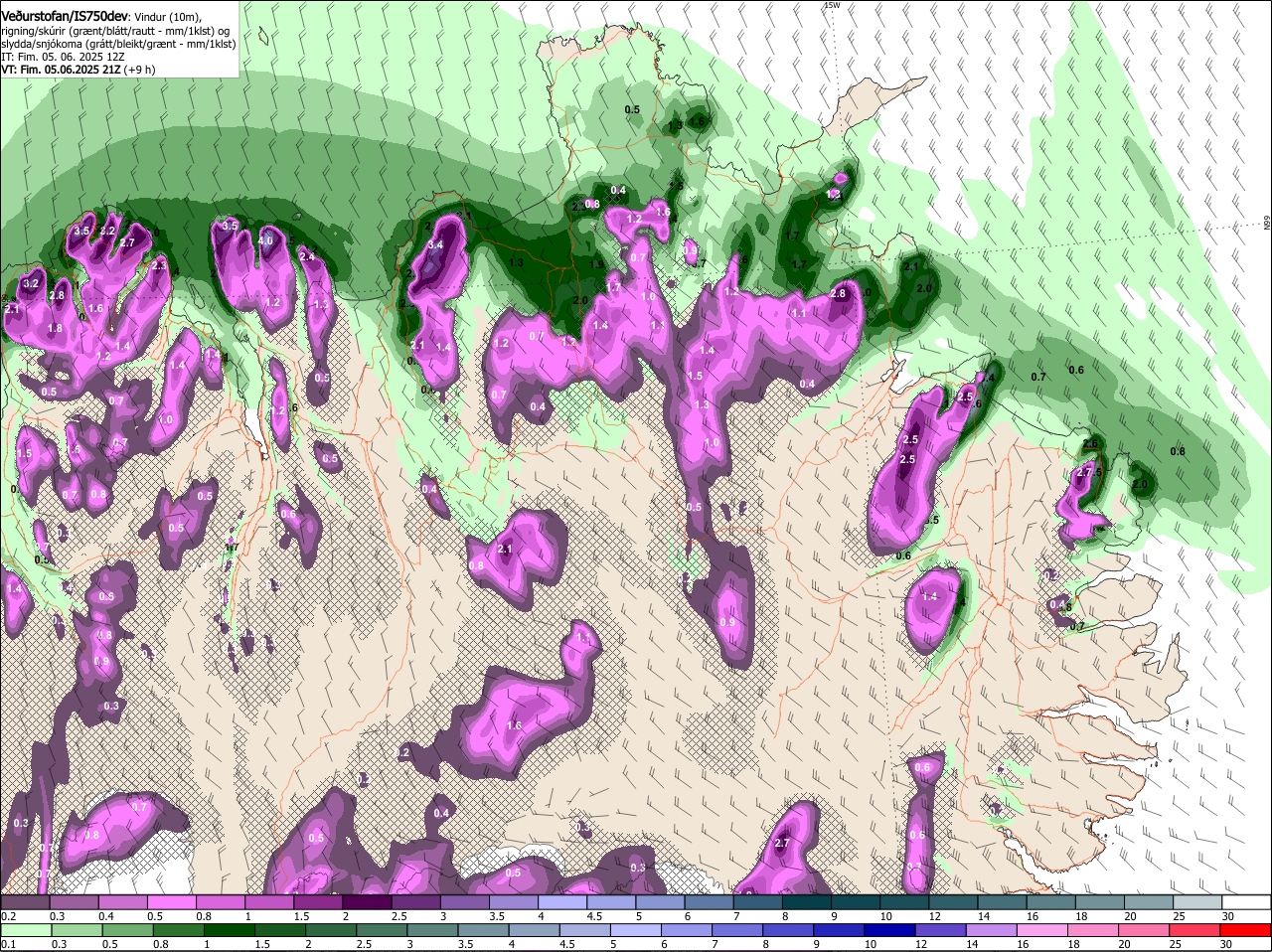Click the dark teal snow-scale swatch between 8 and 9

(x=808, y=901)
